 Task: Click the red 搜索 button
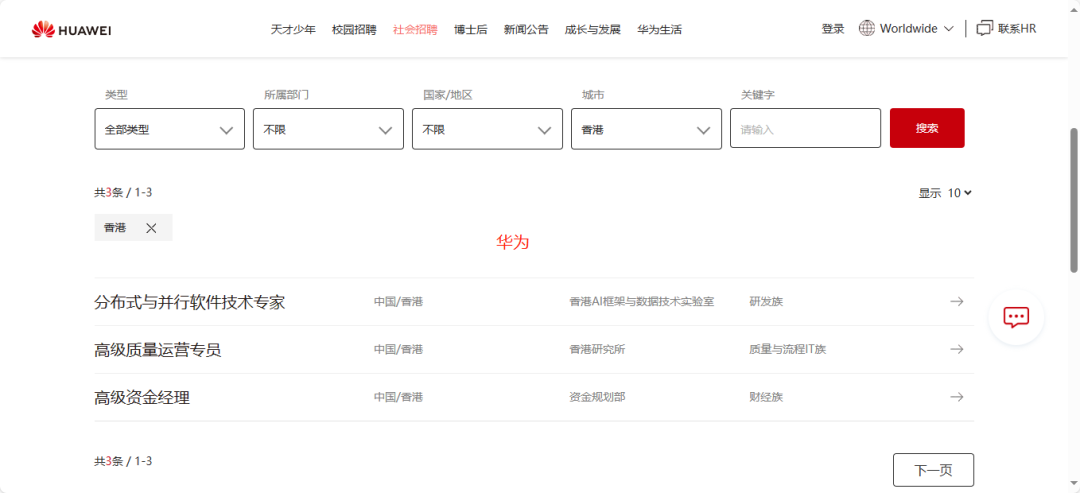pyautogui.click(x=927, y=128)
